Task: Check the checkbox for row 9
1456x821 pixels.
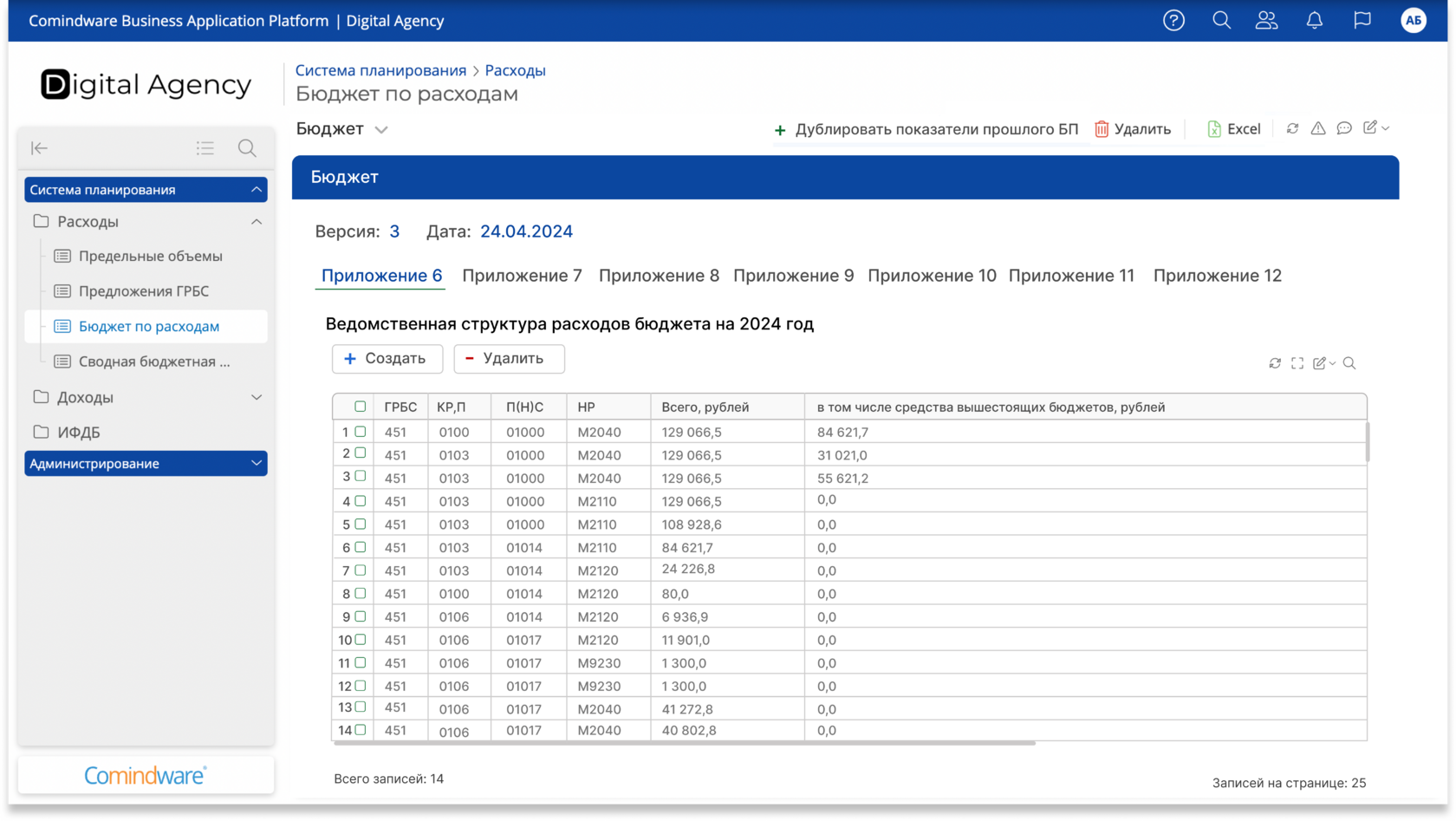Action: point(361,616)
